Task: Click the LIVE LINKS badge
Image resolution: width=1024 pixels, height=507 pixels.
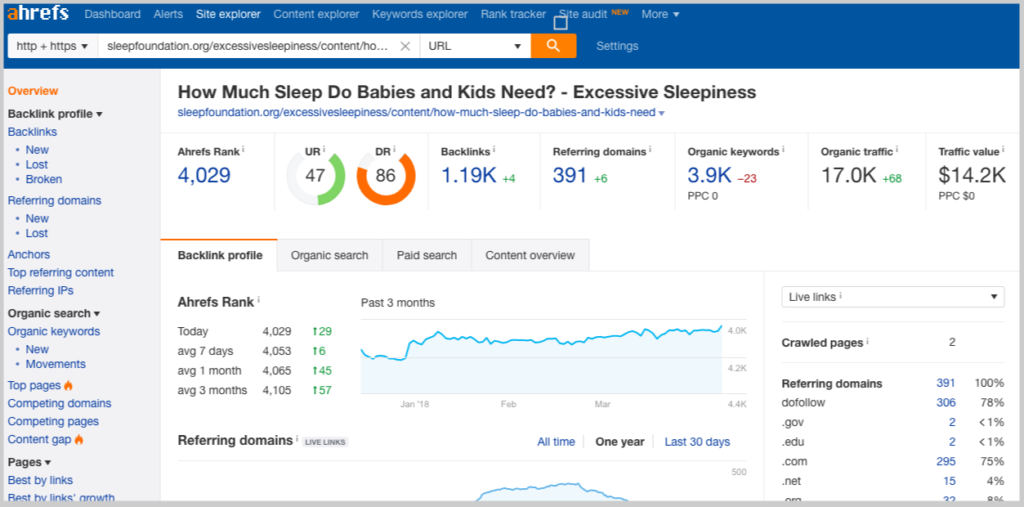Action: point(325,442)
